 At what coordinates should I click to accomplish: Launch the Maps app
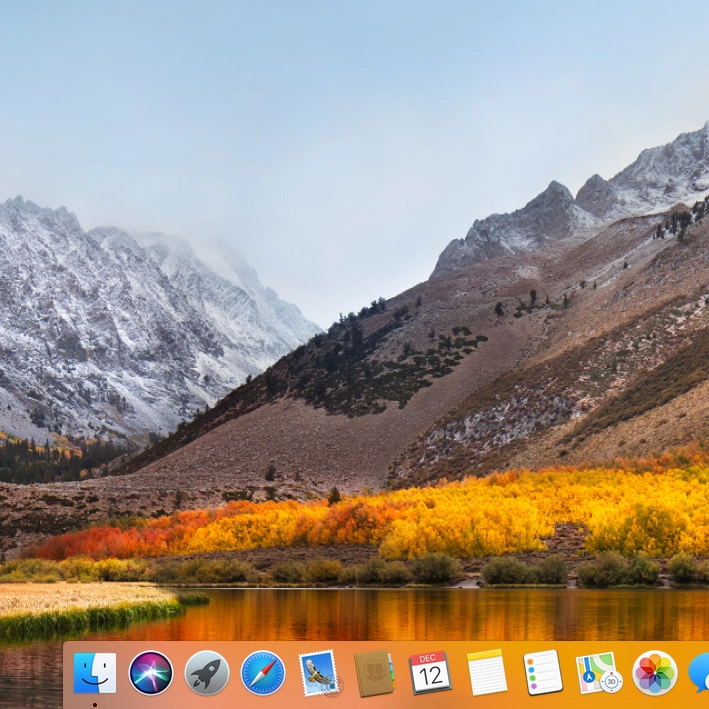599,673
